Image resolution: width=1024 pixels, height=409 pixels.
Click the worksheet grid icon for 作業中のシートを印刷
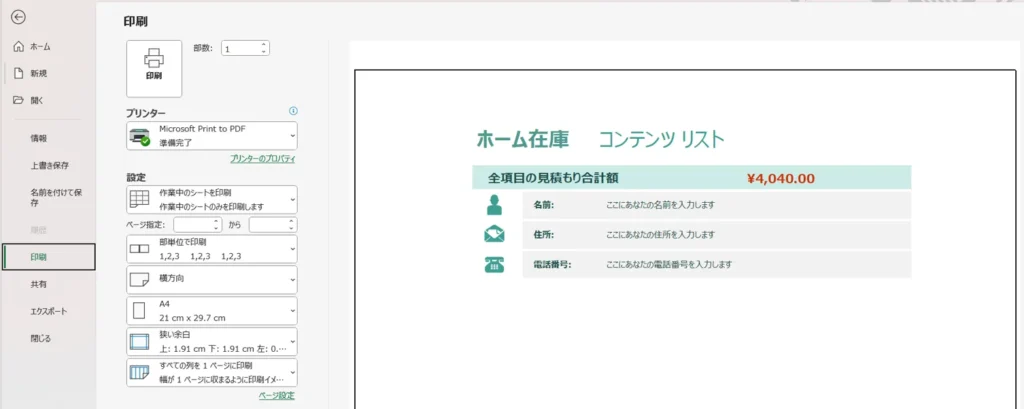[x=139, y=199]
